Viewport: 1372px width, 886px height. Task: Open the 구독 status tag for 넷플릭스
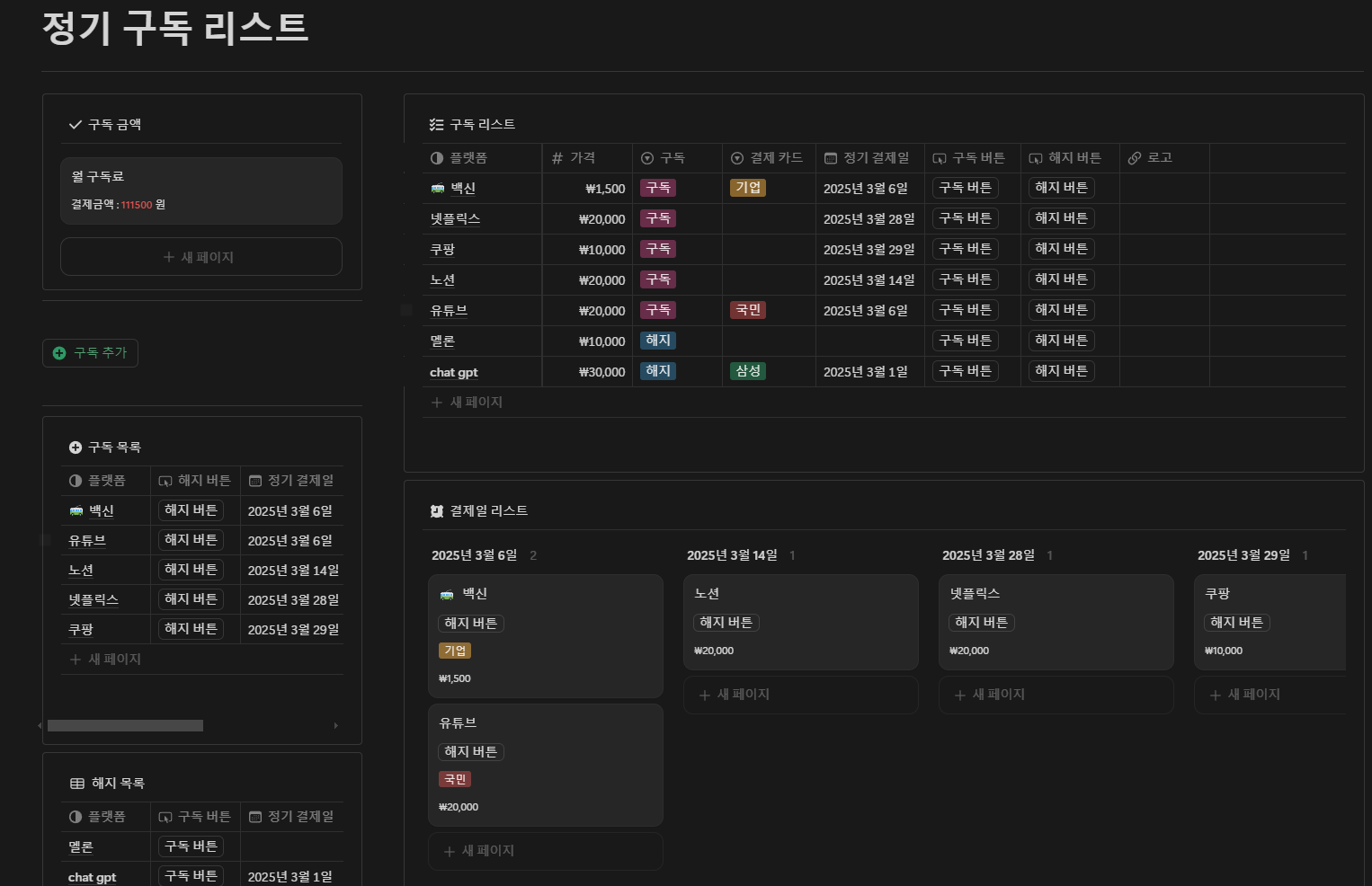pos(658,218)
